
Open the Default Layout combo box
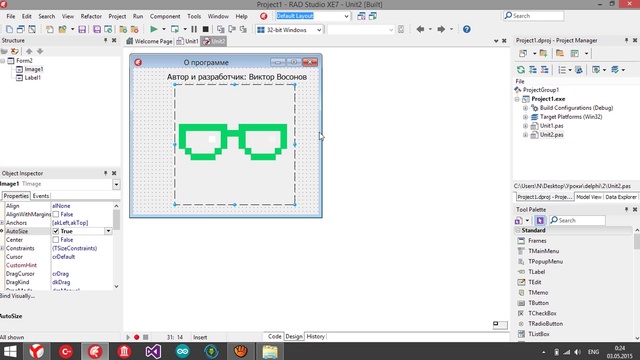coord(313,16)
